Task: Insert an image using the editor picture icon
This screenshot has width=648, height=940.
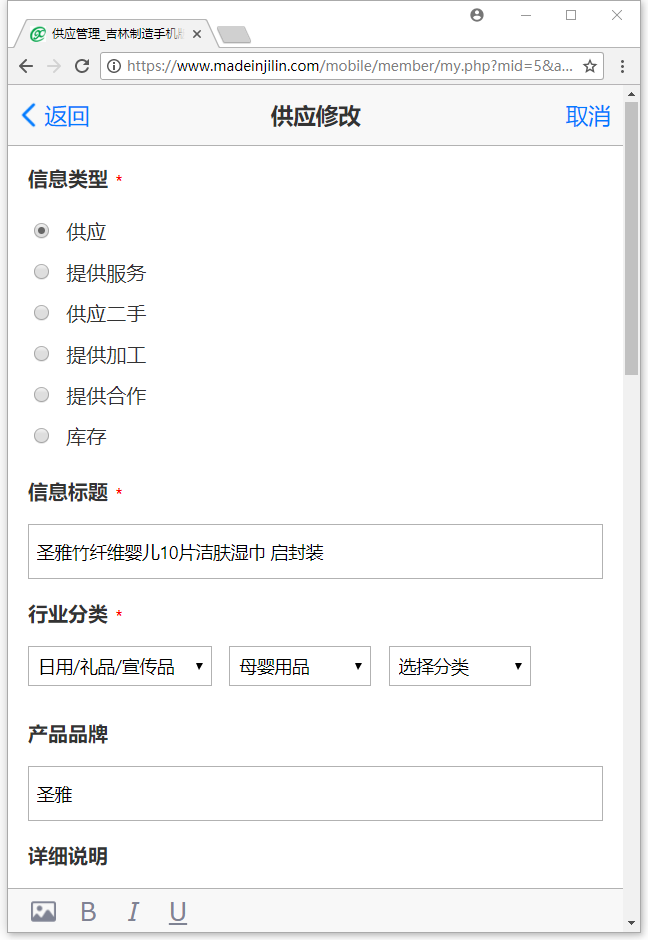Action: [43, 912]
